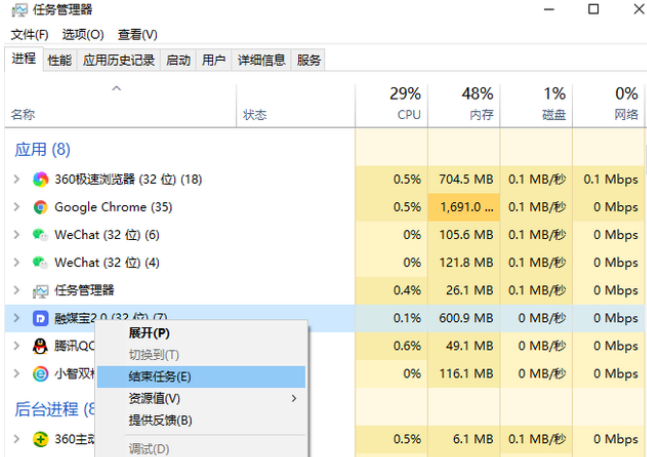Click the 105.6 MB memory cell
647x457 pixels.
click(464, 235)
